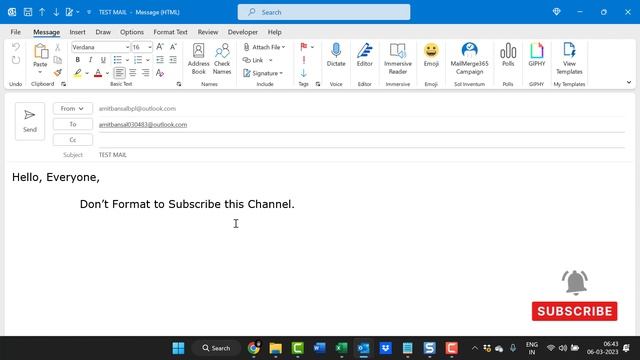Click the Send button
The height and width of the screenshot is (360, 640).
(x=30, y=121)
